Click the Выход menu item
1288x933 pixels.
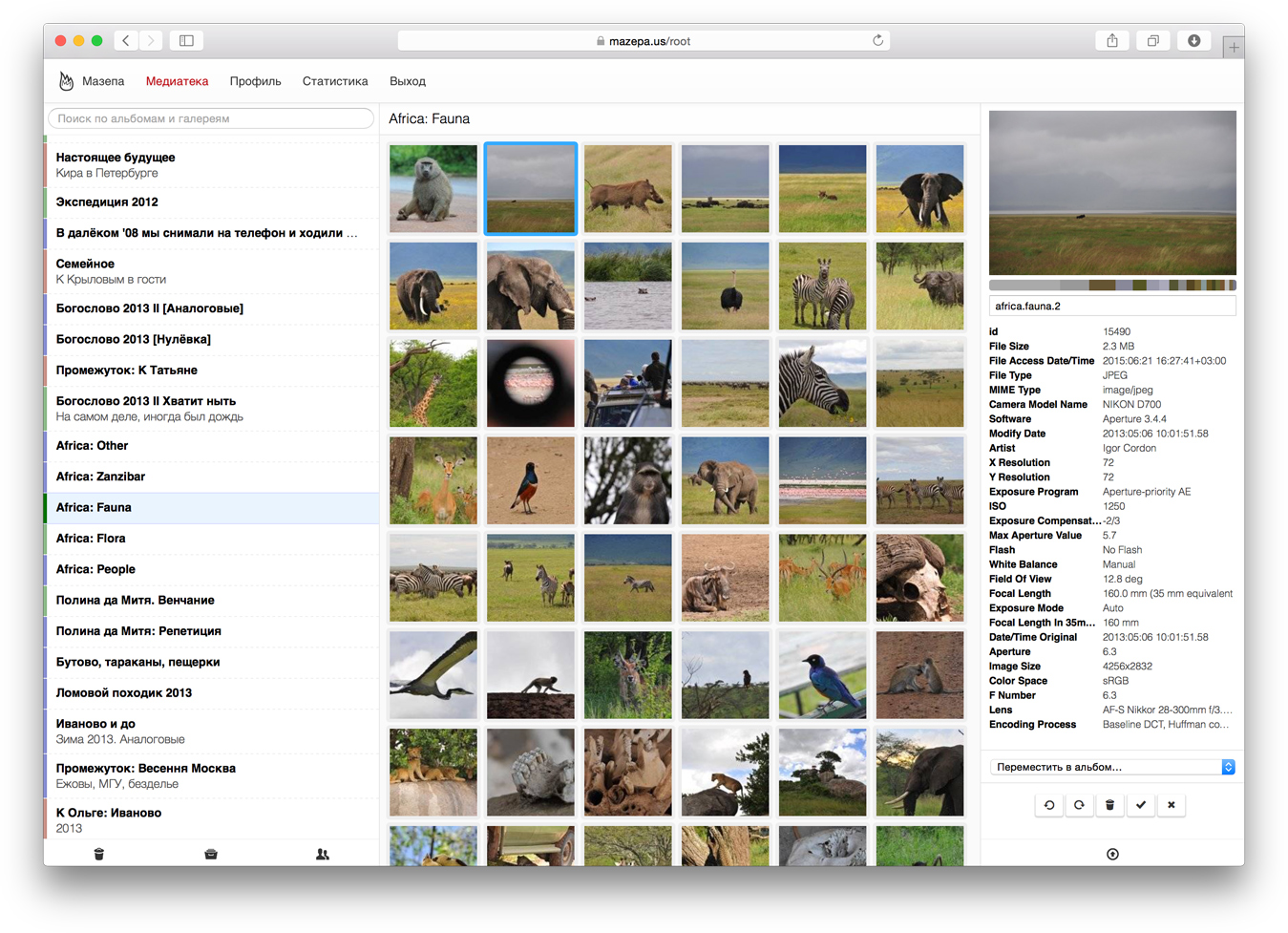(408, 81)
